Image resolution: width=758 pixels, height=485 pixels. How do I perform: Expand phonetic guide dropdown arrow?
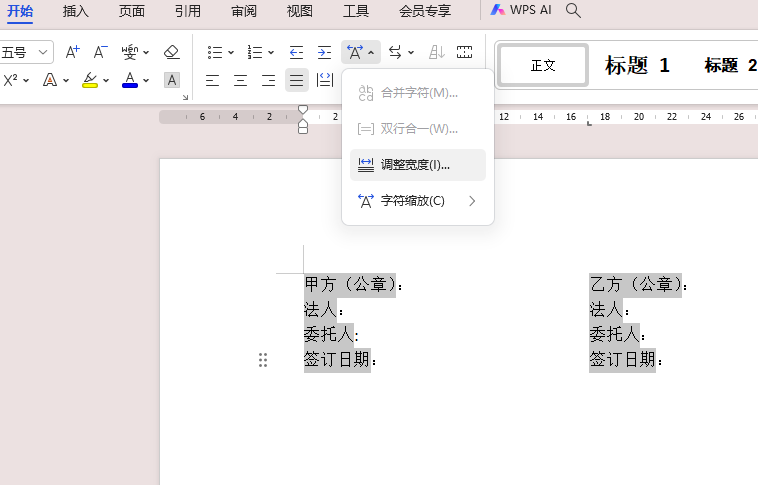coord(146,52)
